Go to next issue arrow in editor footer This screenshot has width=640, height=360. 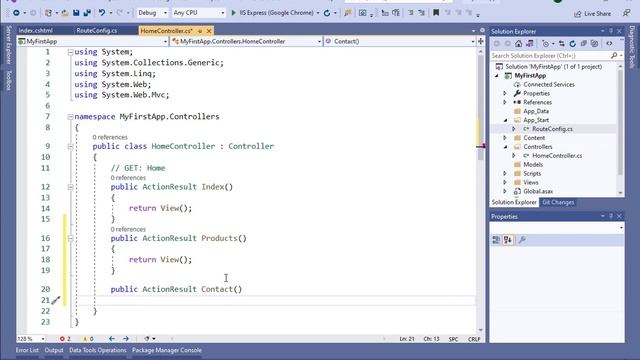[x=126, y=339]
